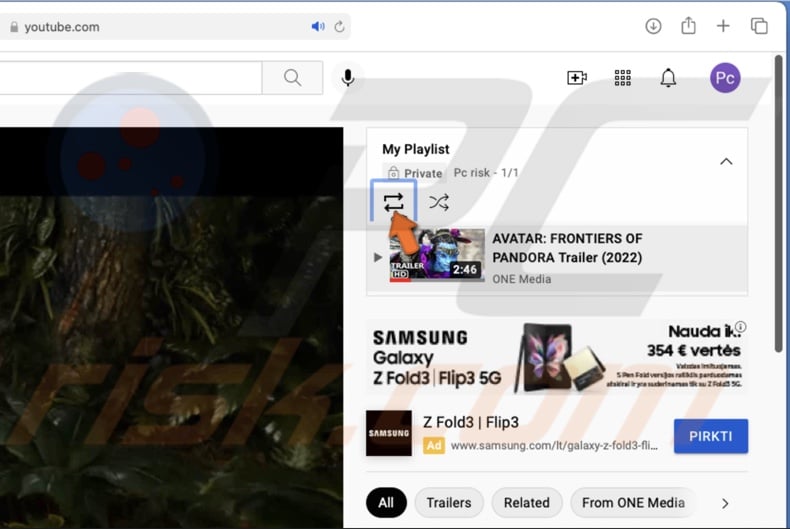This screenshot has width=790, height=529.
Task: Click the PIRKTI ad button
Action: click(x=711, y=436)
